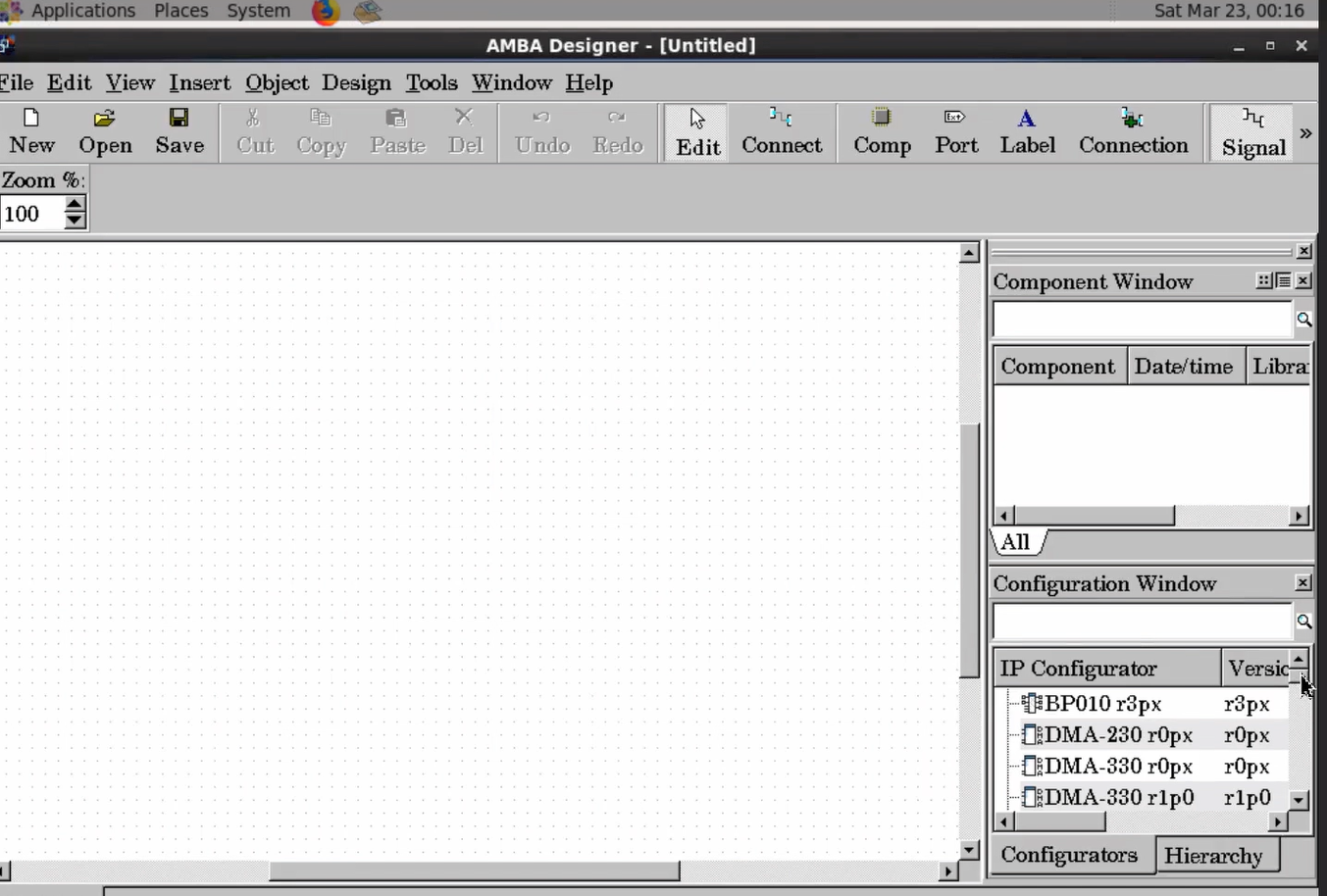Sort by Component column header

1058,367
